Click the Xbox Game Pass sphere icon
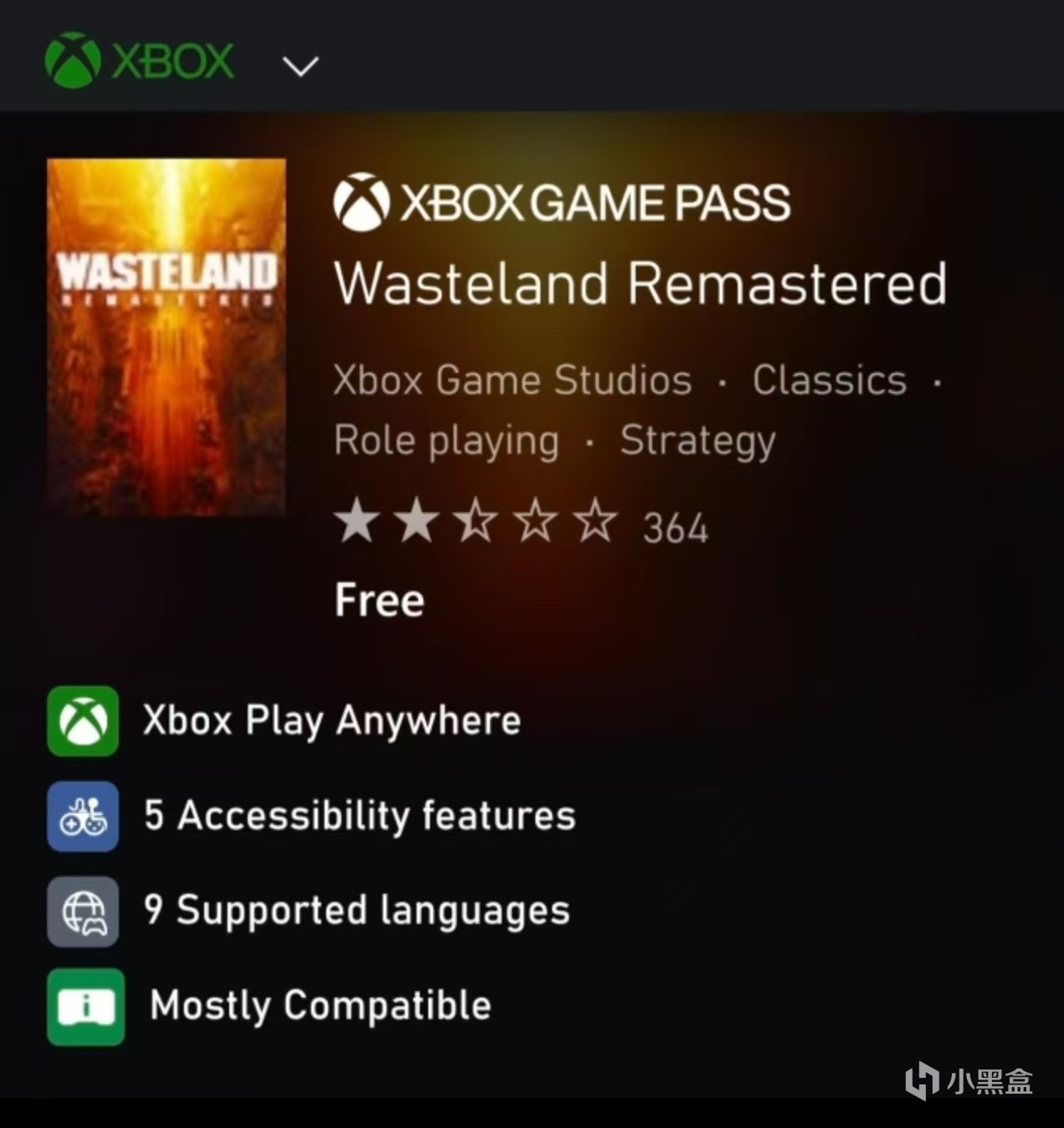Viewport: 1064px width, 1128px height. pyautogui.click(x=361, y=202)
